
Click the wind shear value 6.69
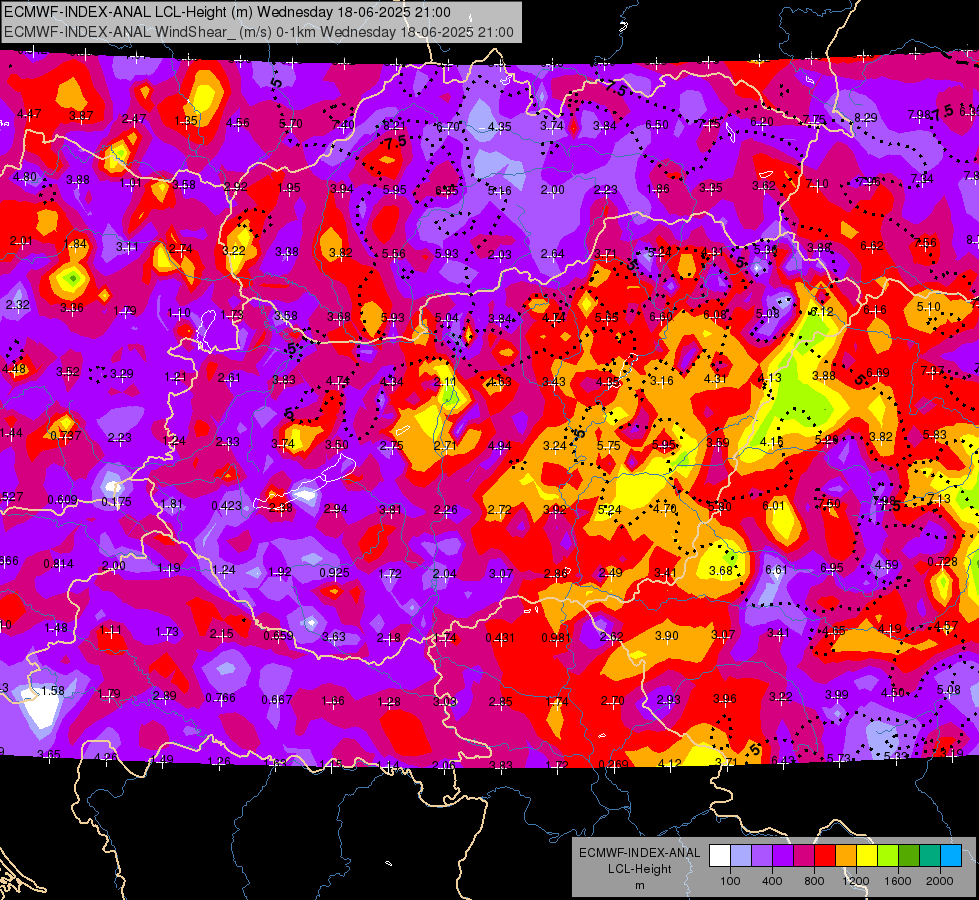click(x=878, y=373)
